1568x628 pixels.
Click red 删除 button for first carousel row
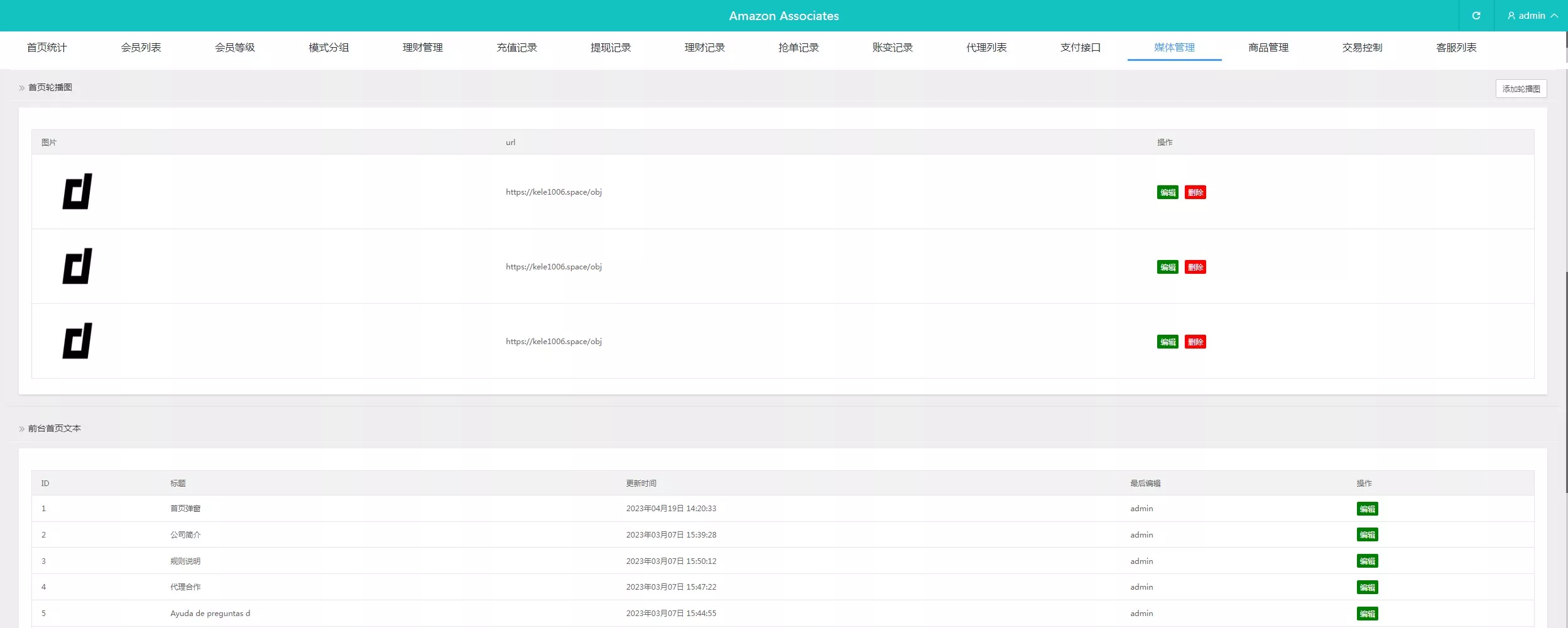pyautogui.click(x=1195, y=192)
